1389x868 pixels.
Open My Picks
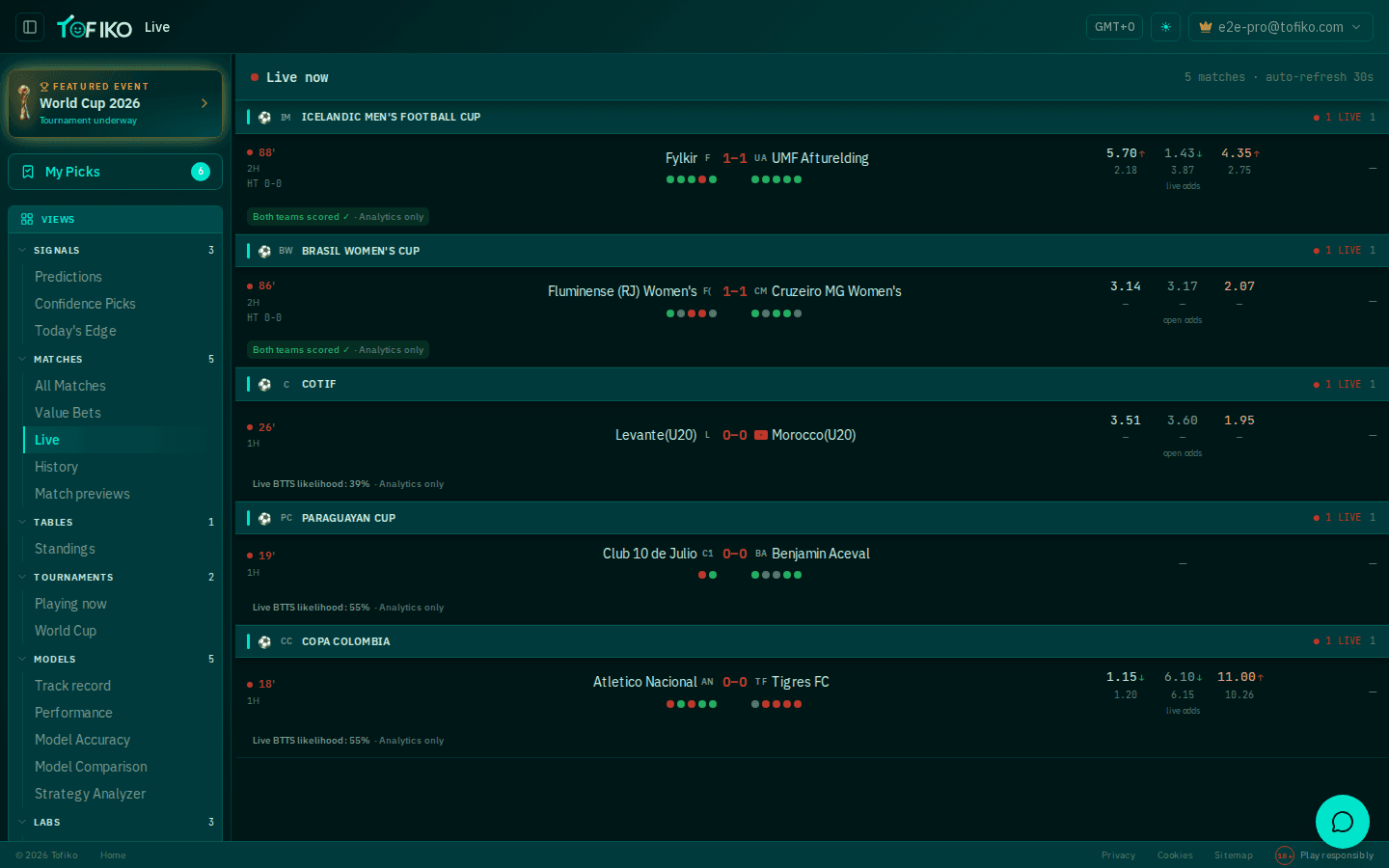coord(115,172)
